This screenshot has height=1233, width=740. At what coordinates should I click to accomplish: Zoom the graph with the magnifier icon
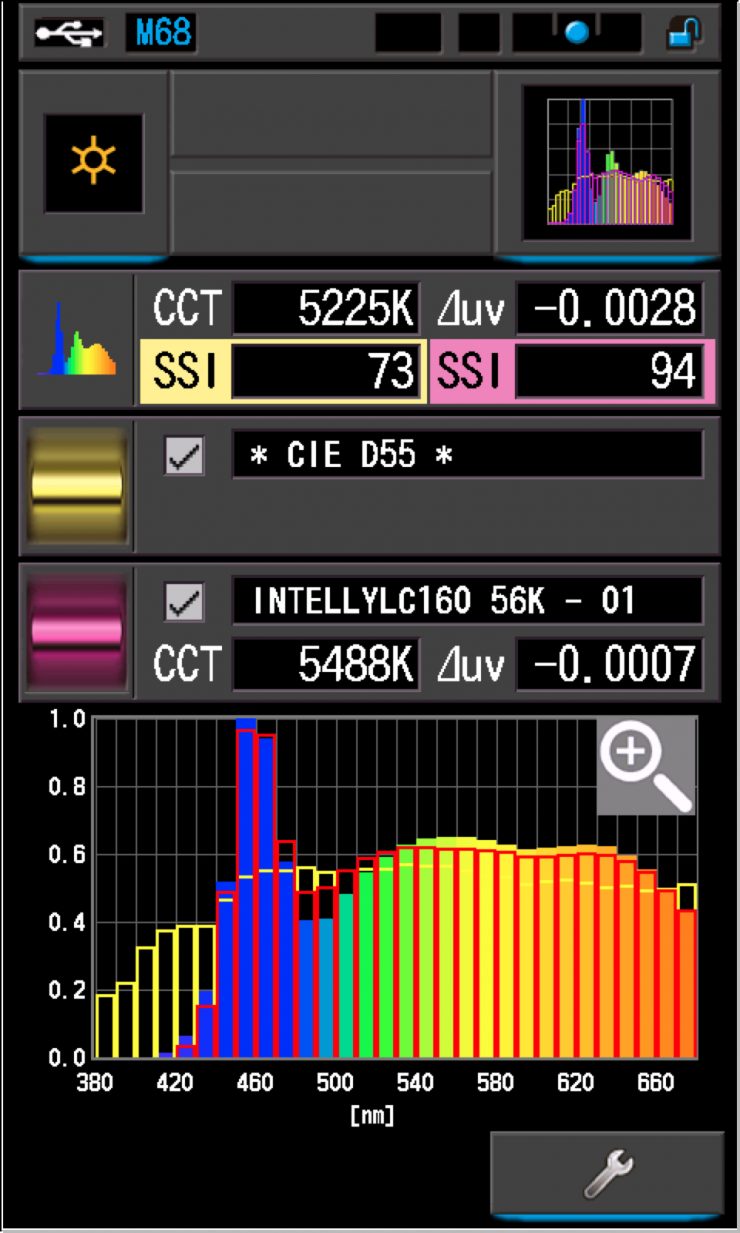646,765
